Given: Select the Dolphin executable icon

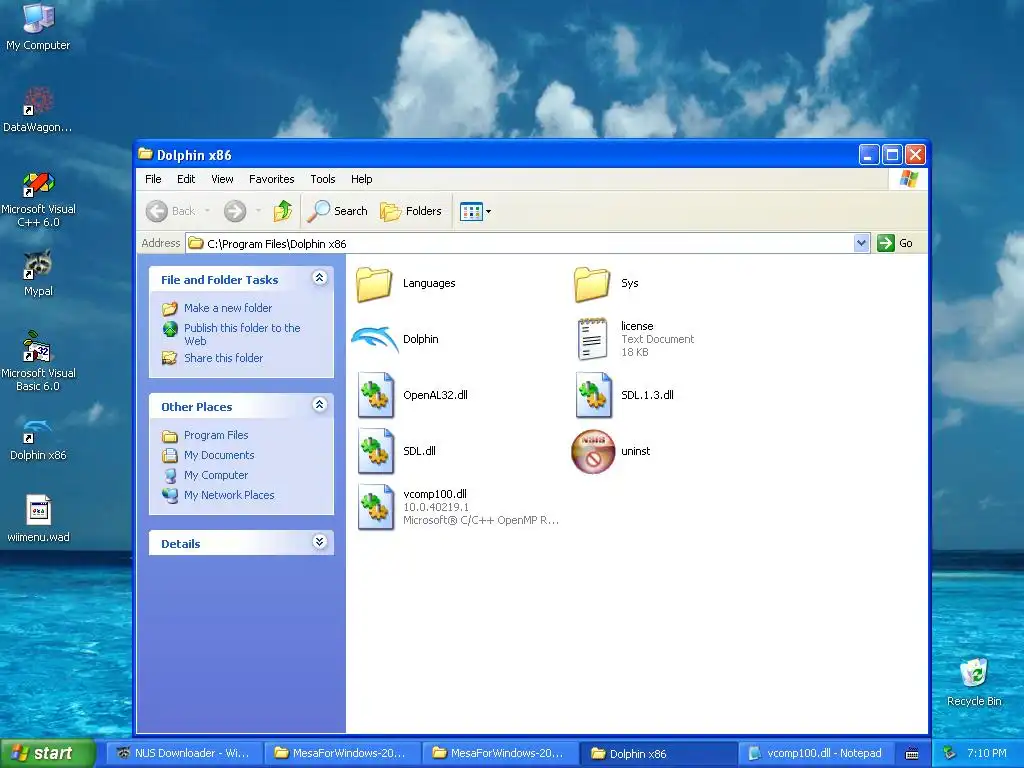Looking at the screenshot, I should click(374, 340).
